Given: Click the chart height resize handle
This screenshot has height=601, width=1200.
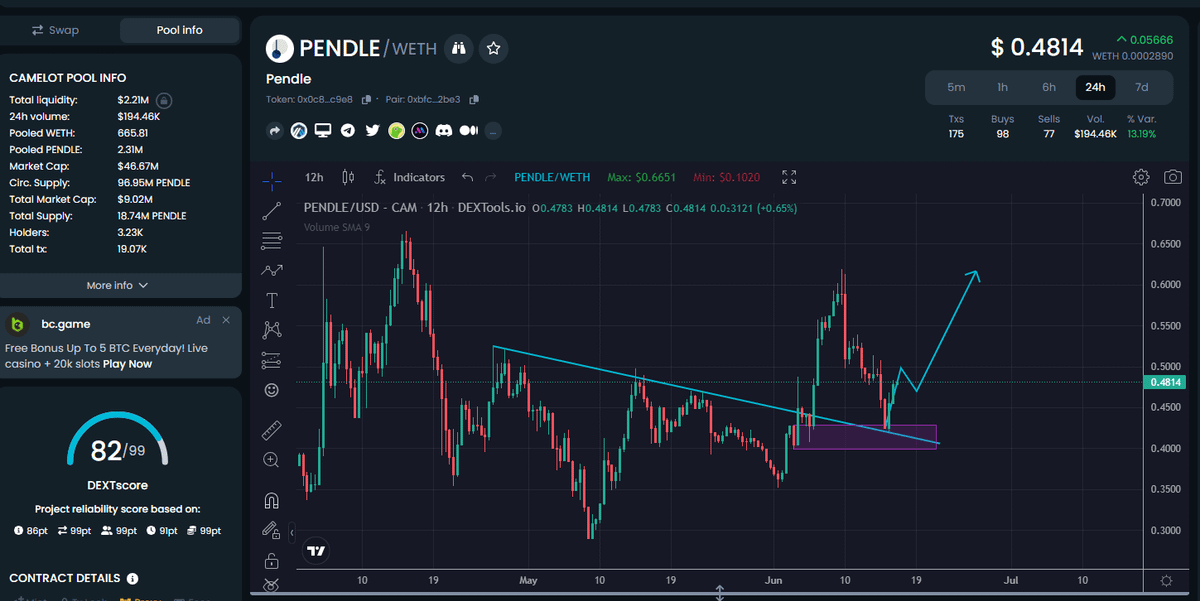Looking at the screenshot, I should click(719, 593).
